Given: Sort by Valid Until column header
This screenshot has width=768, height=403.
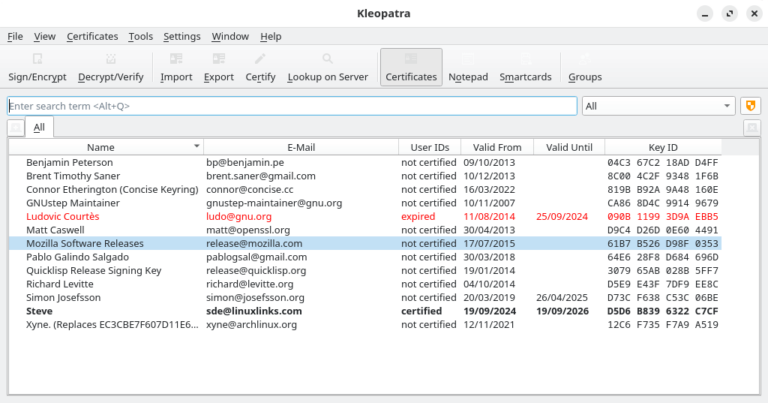Looking at the screenshot, I should point(569,147).
